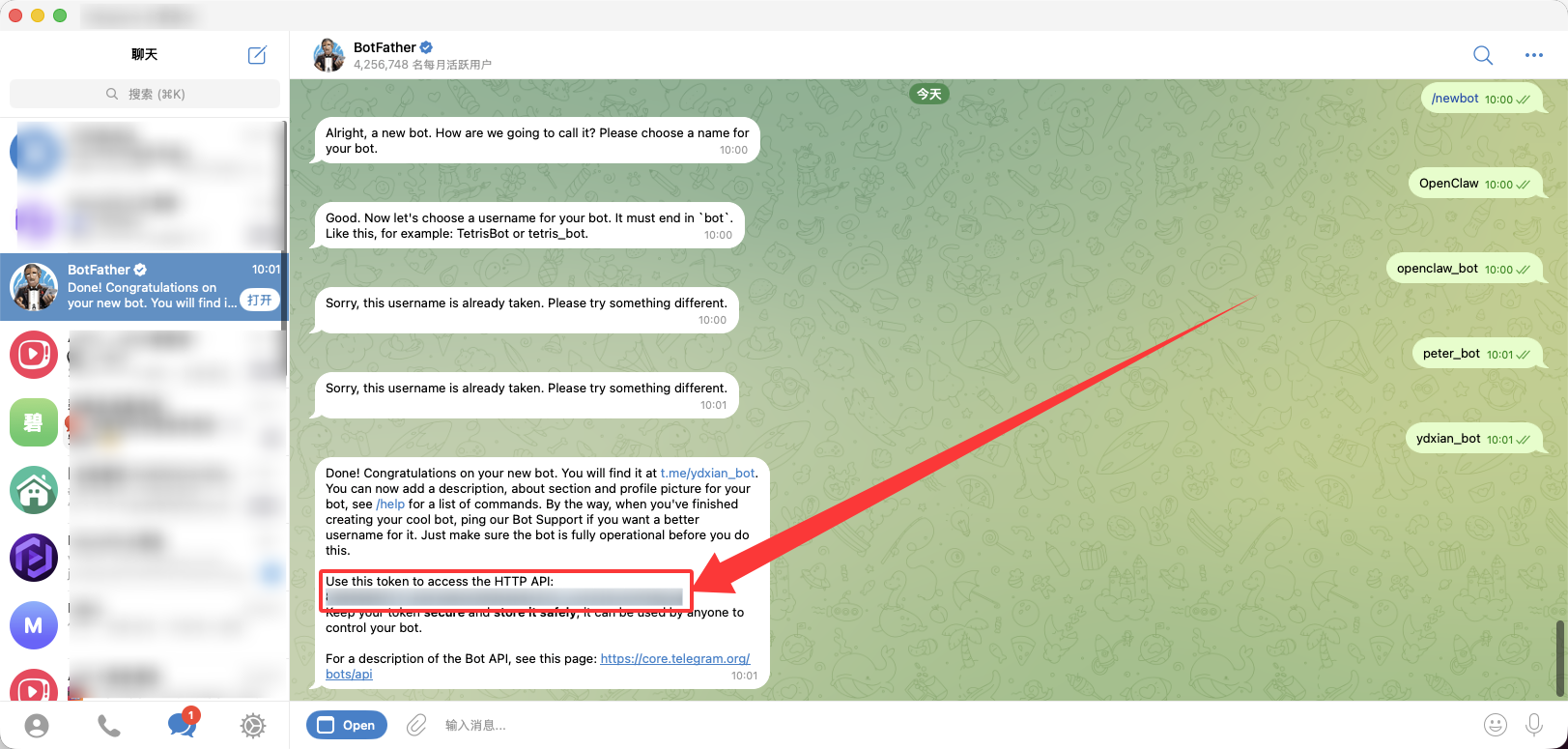Open the emoji picker
The image size is (1568, 749).
[1495, 725]
